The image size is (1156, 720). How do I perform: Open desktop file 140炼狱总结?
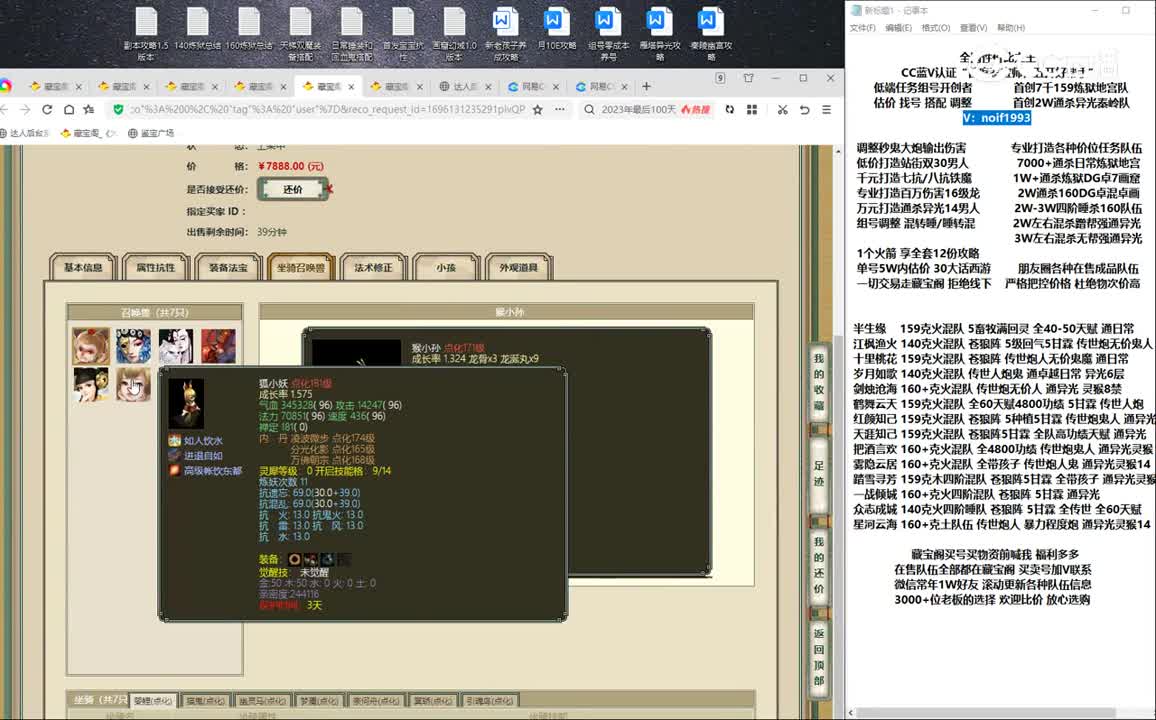click(198, 29)
